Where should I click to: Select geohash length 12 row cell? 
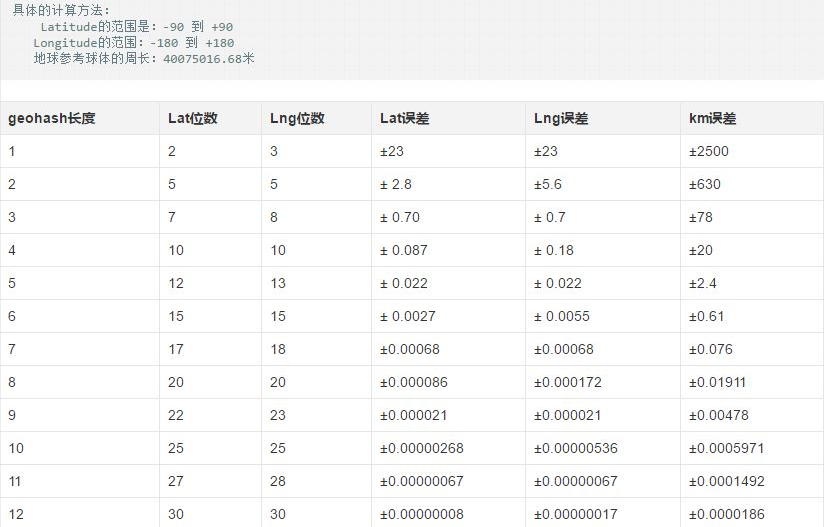(x=13, y=514)
